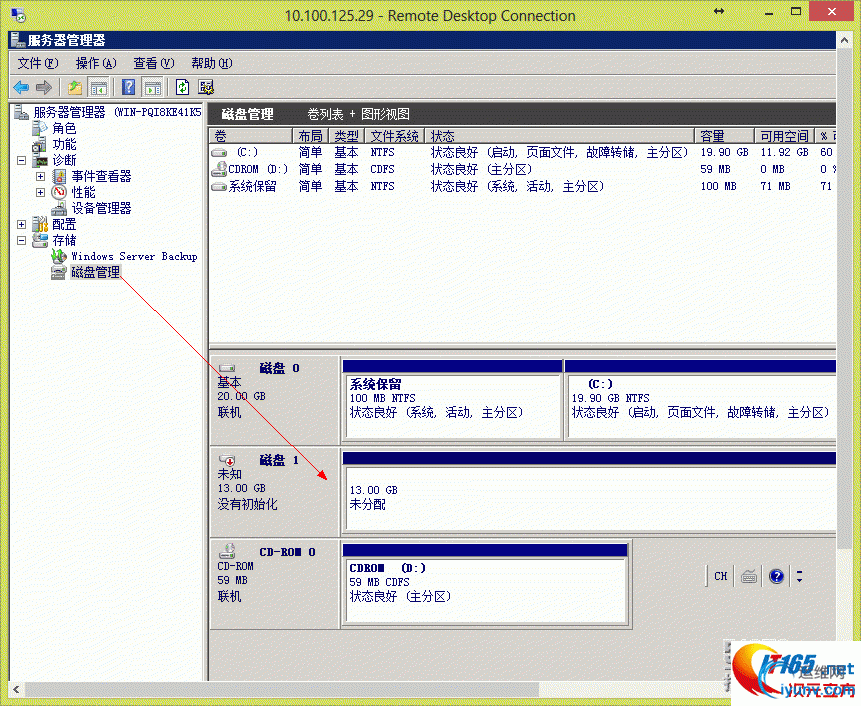Click the 事件查看器 icon in tree
The height and width of the screenshot is (706, 861).
pos(59,176)
